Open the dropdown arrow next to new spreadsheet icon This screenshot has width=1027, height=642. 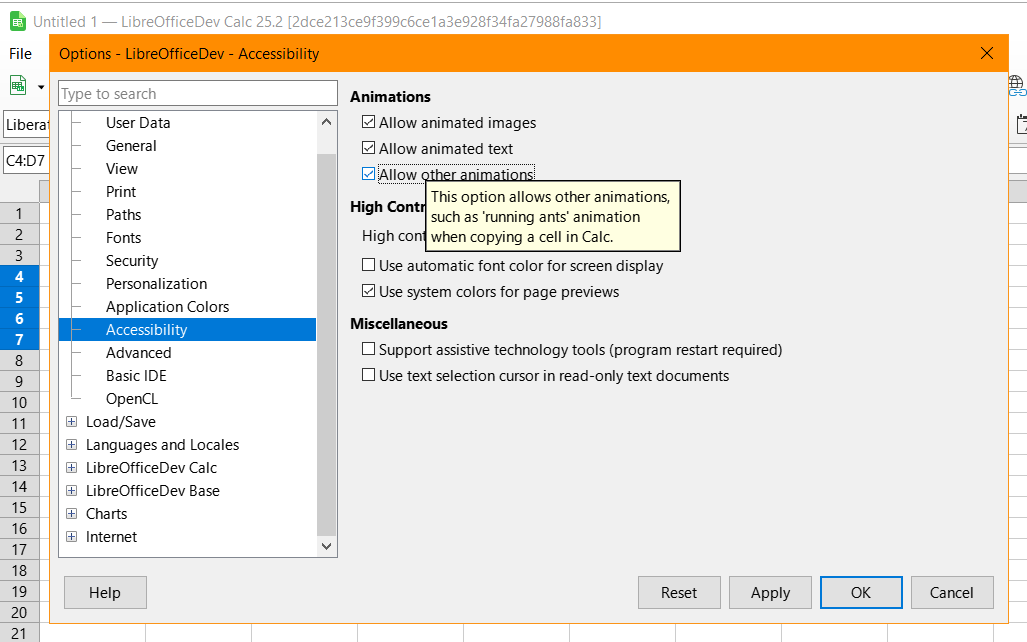[x=41, y=86]
